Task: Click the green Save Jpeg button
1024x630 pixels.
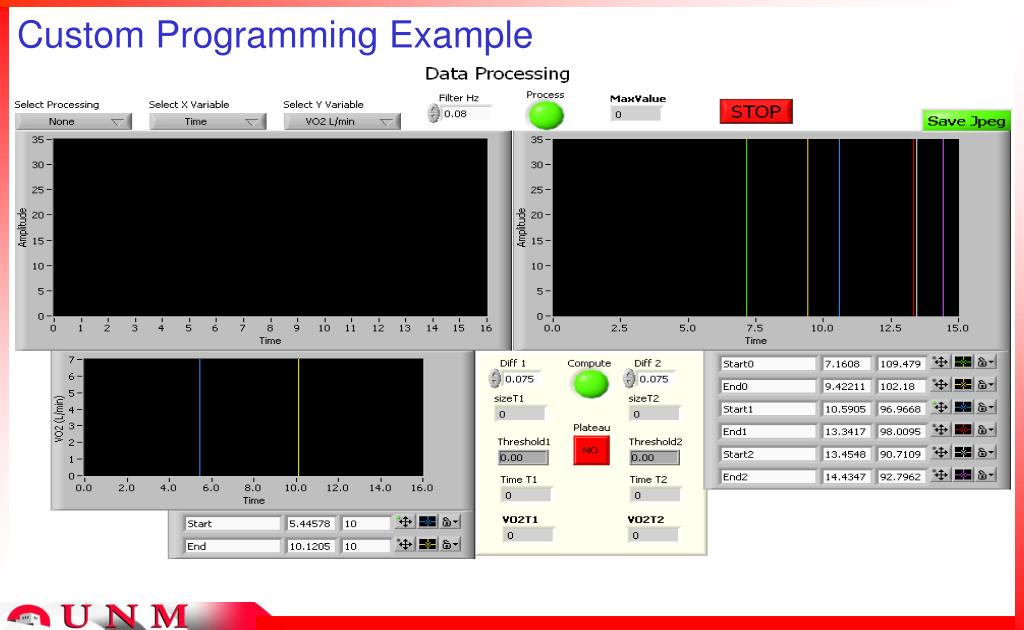Action: (966, 121)
